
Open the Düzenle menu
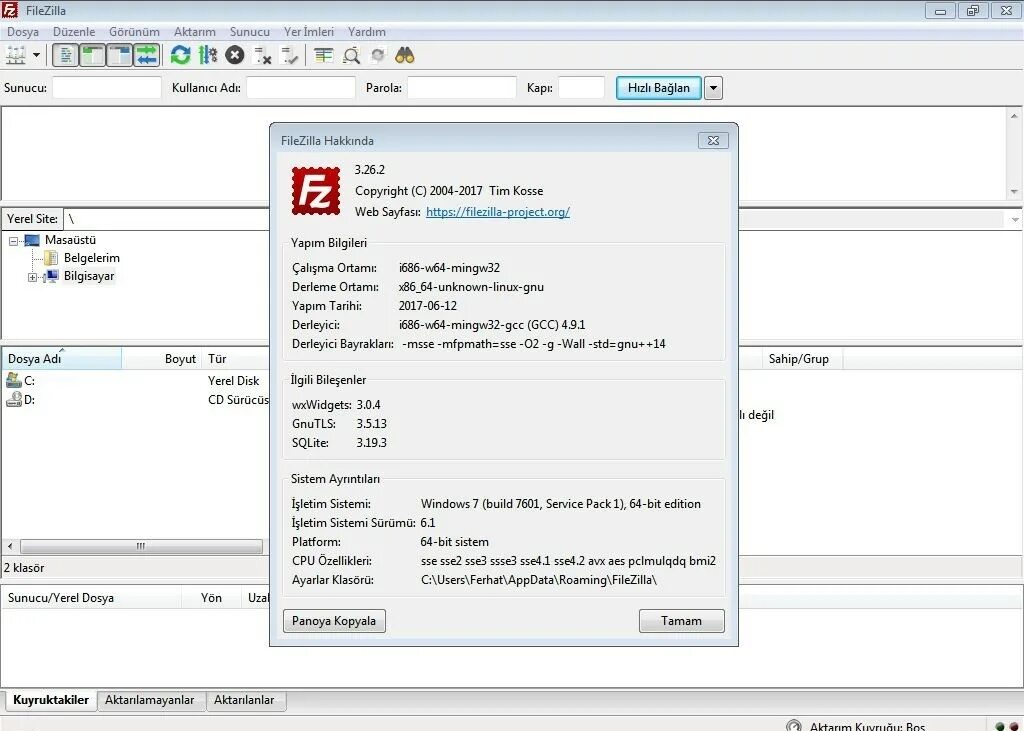point(74,31)
